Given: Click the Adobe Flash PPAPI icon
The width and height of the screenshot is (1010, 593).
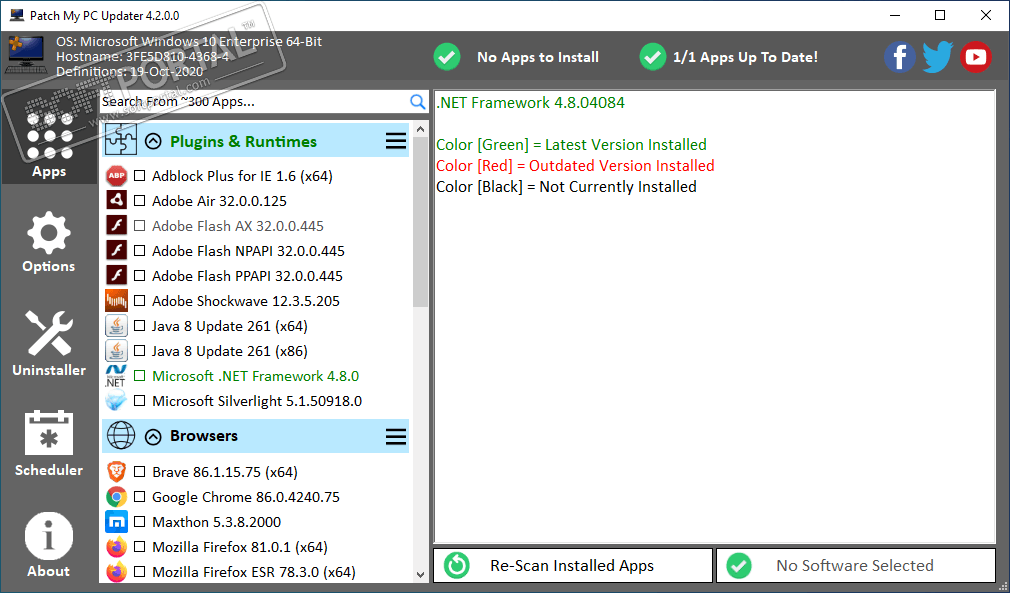Looking at the screenshot, I should coord(117,276).
